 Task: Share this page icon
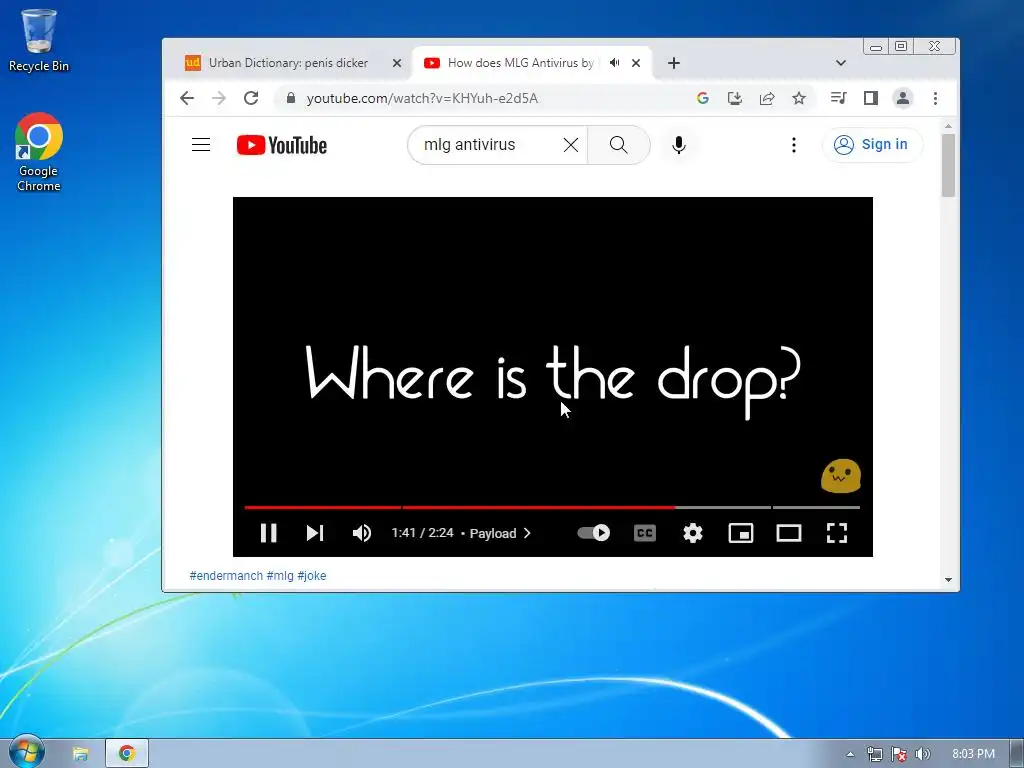click(x=767, y=98)
